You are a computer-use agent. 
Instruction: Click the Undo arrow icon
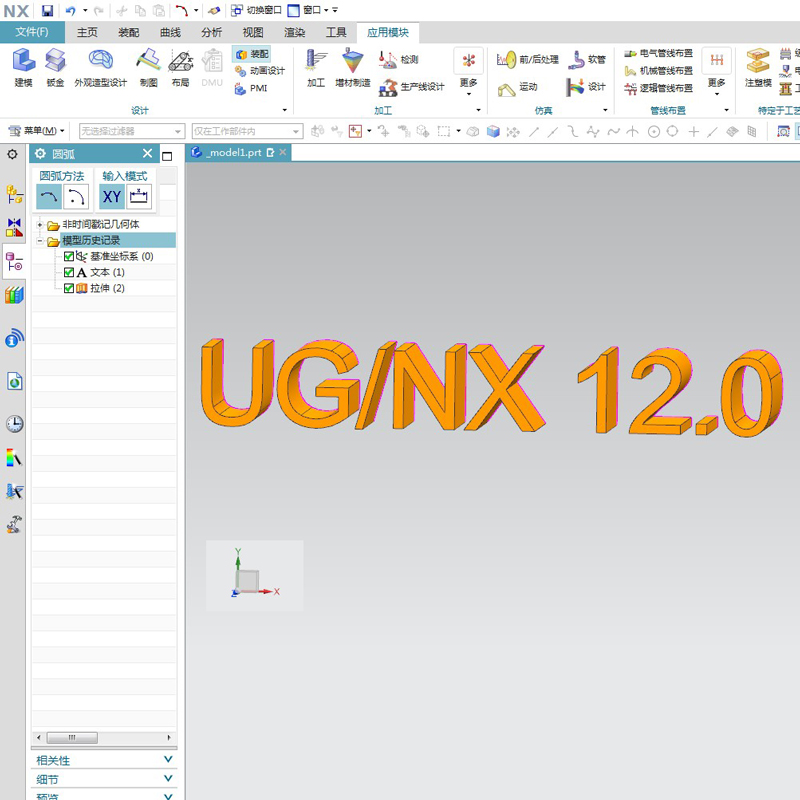pyautogui.click(x=71, y=10)
